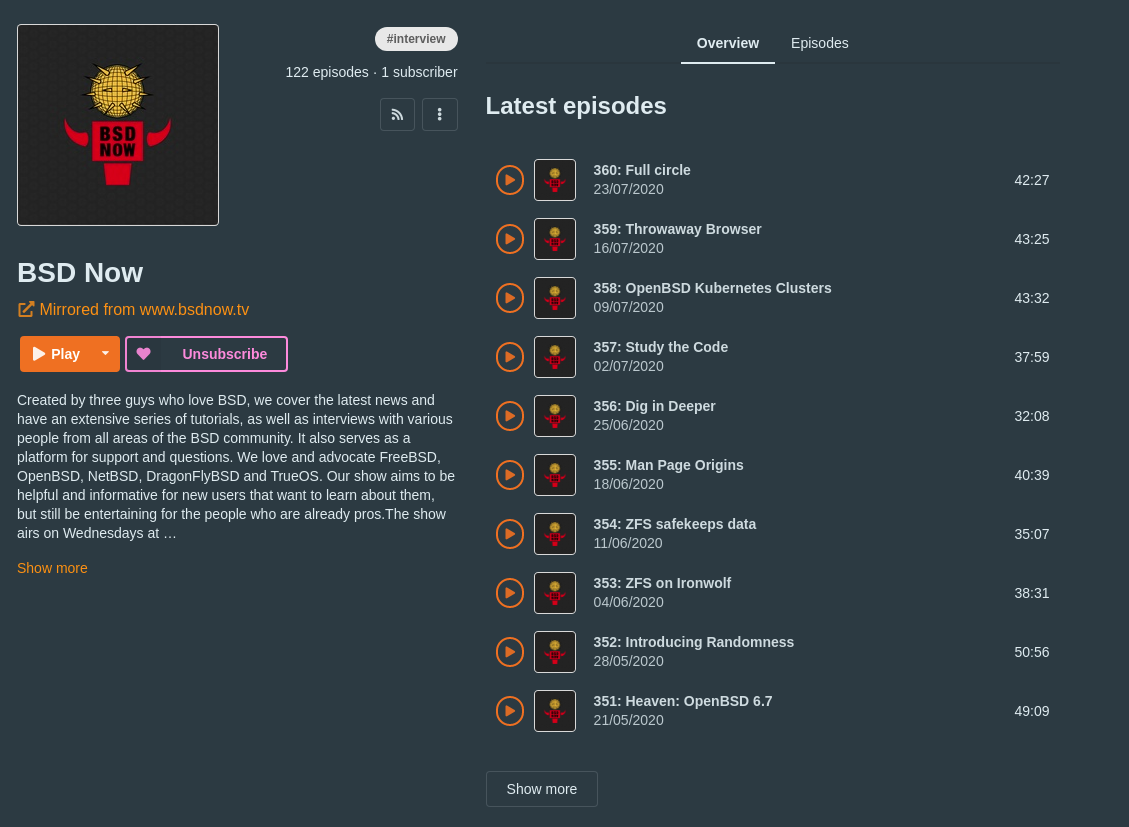Click duration 50:56 of episode 352
Viewport: 1129px width, 827px height.
1032,652
